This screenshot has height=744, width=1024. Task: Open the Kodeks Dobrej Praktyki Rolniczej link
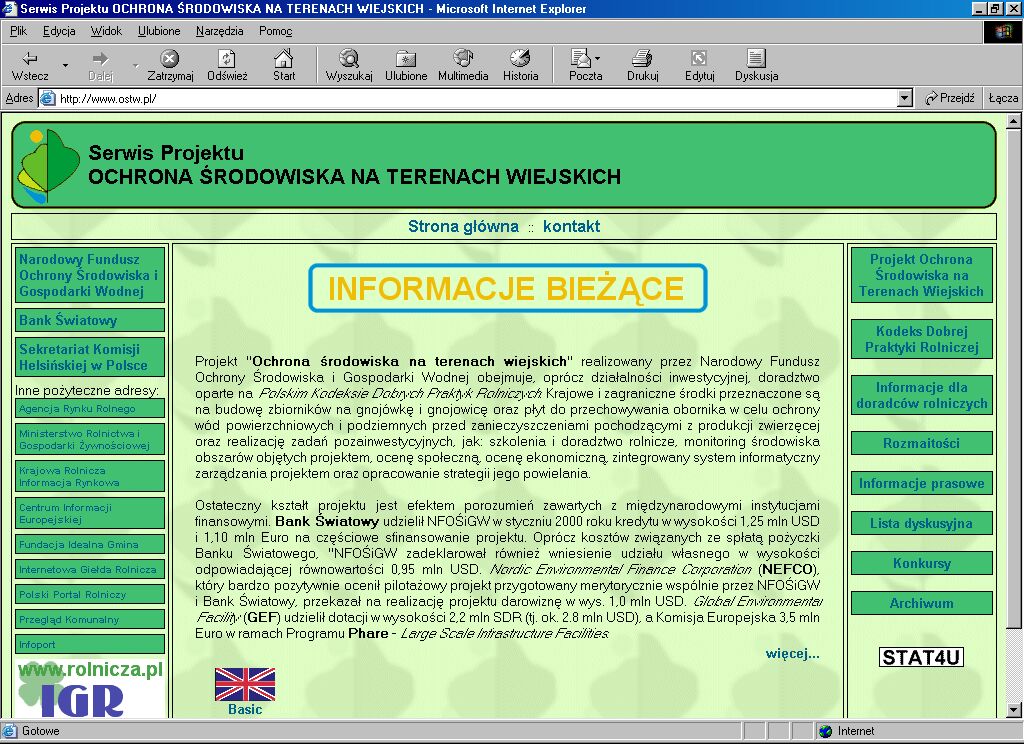tap(921, 340)
